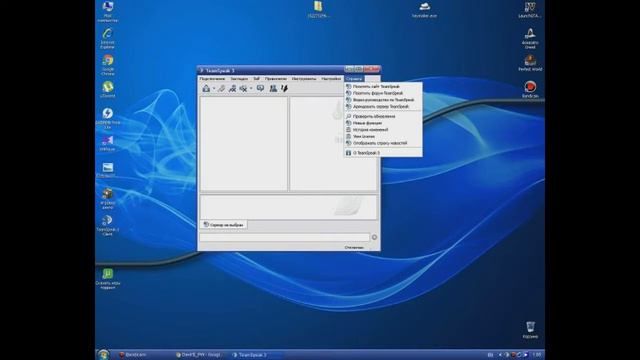The height and width of the screenshot is (360, 640).
Task: Switch to the Сервер не выбран chat tab
Action: click(223, 225)
